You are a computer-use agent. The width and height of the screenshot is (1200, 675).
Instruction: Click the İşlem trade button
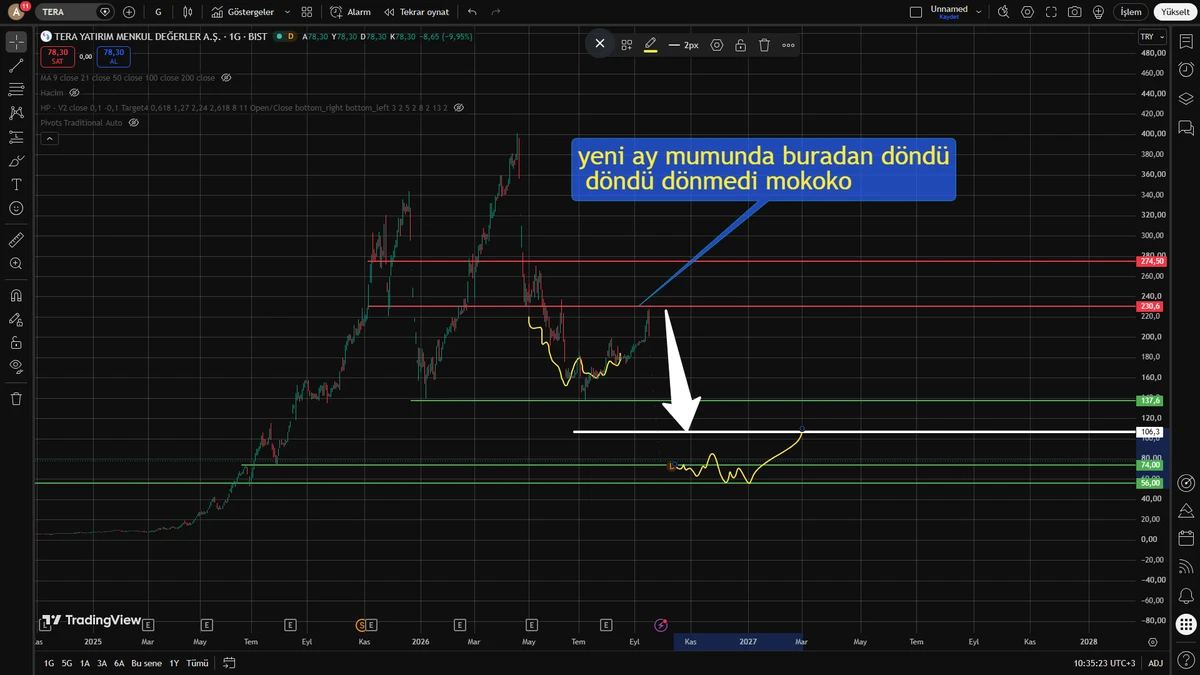point(1130,12)
